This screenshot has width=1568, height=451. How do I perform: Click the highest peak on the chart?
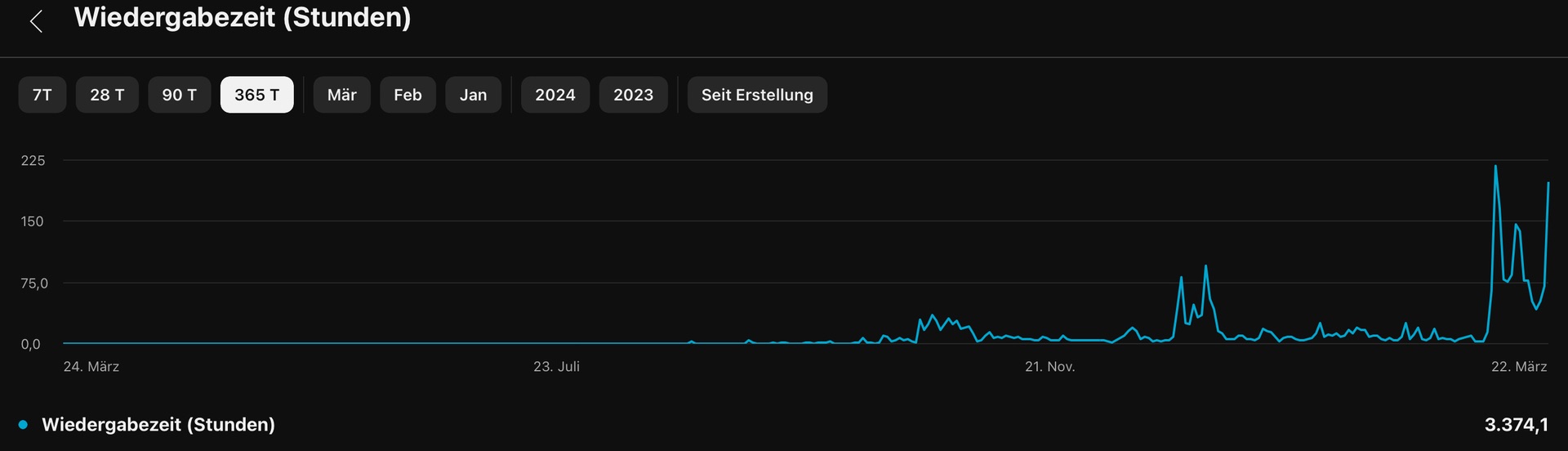coord(1495,167)
